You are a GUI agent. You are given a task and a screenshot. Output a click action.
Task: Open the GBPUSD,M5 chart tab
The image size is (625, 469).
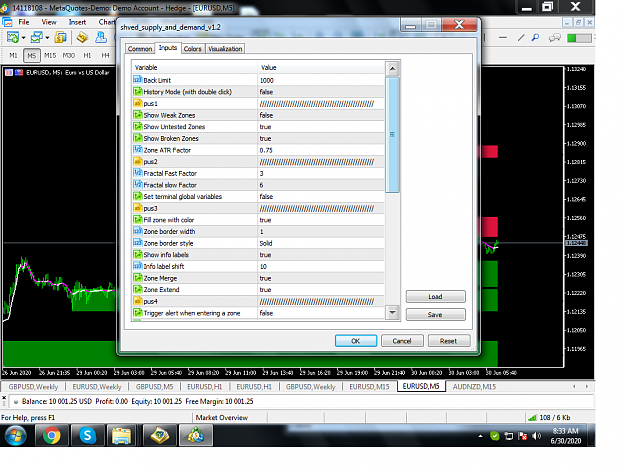(154, 387)
